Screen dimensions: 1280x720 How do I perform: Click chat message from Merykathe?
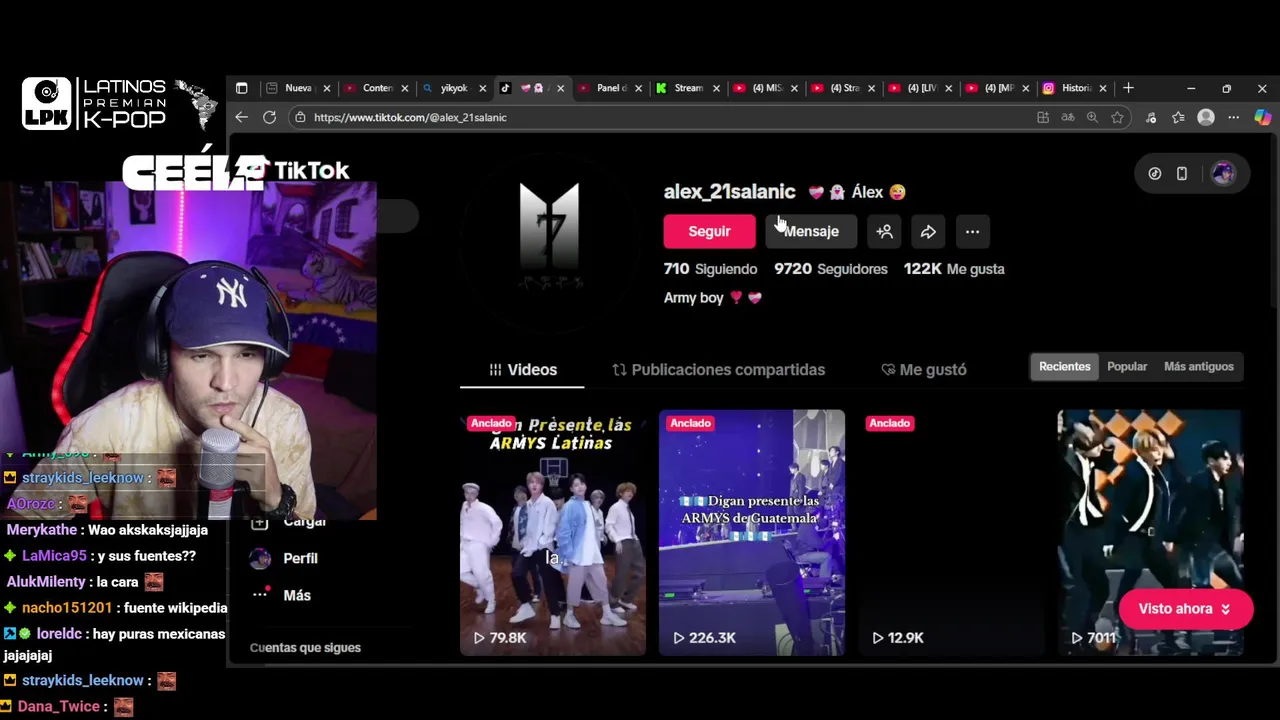point(107,530)
